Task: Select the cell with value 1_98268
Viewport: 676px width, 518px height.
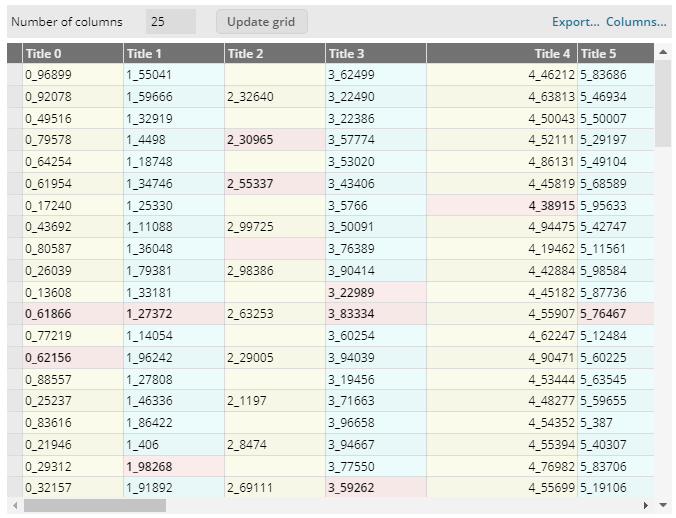Action: coord(173,466)
